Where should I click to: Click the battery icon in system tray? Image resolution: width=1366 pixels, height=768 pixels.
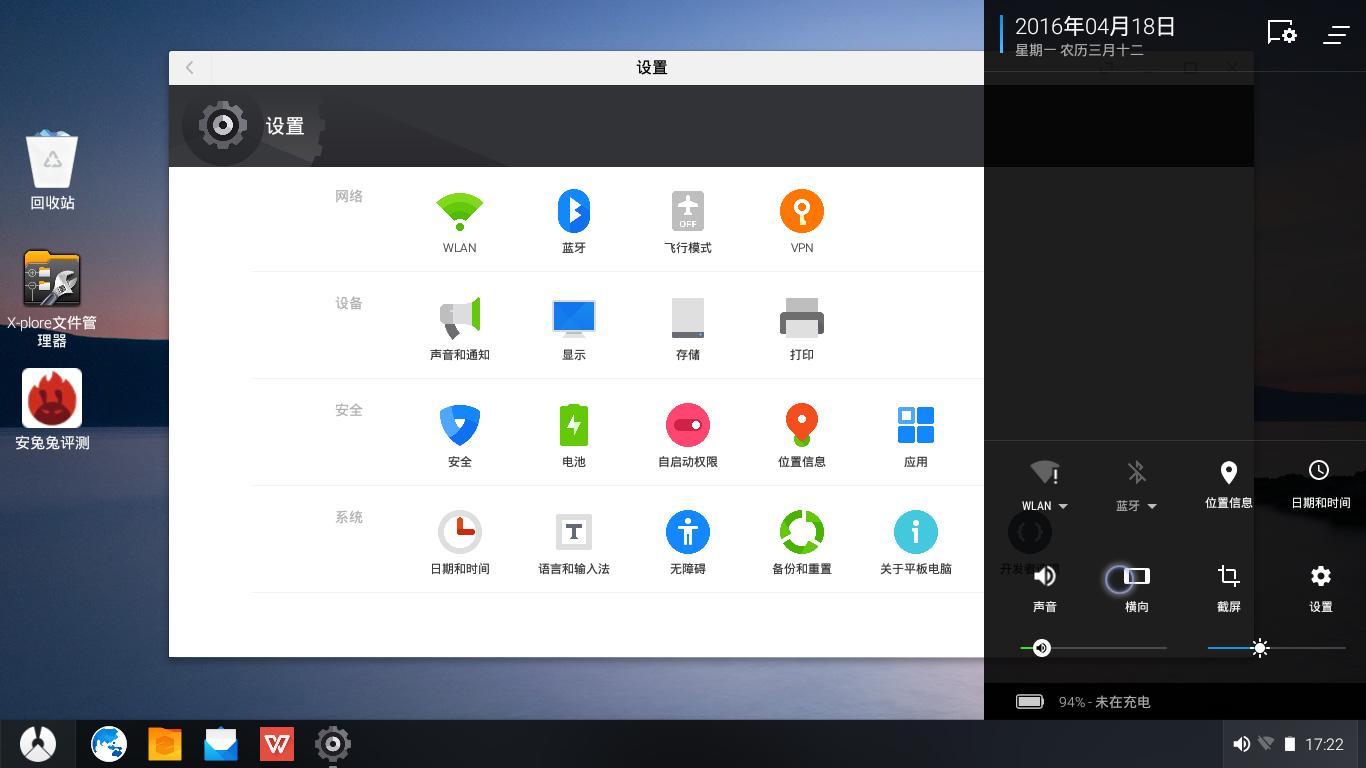pyautogui.click(x=1290, y=744)
